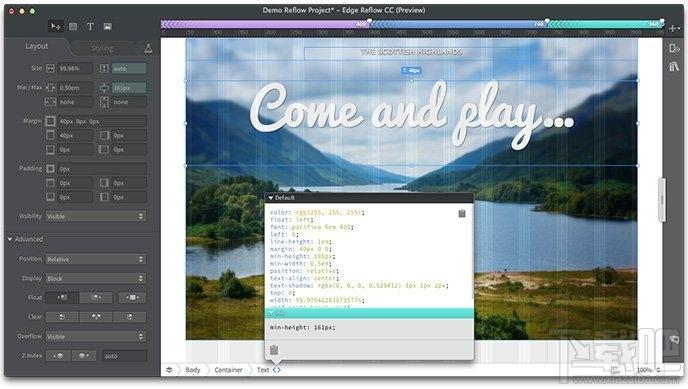
Task: Click the max-width icon
Action: 50,102
